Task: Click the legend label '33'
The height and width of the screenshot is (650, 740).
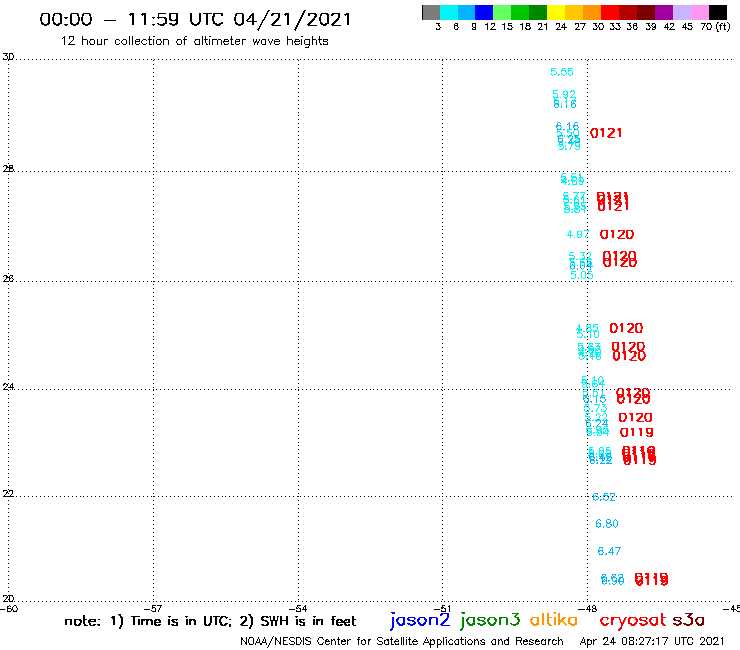Action: click(x=614, y=26)
